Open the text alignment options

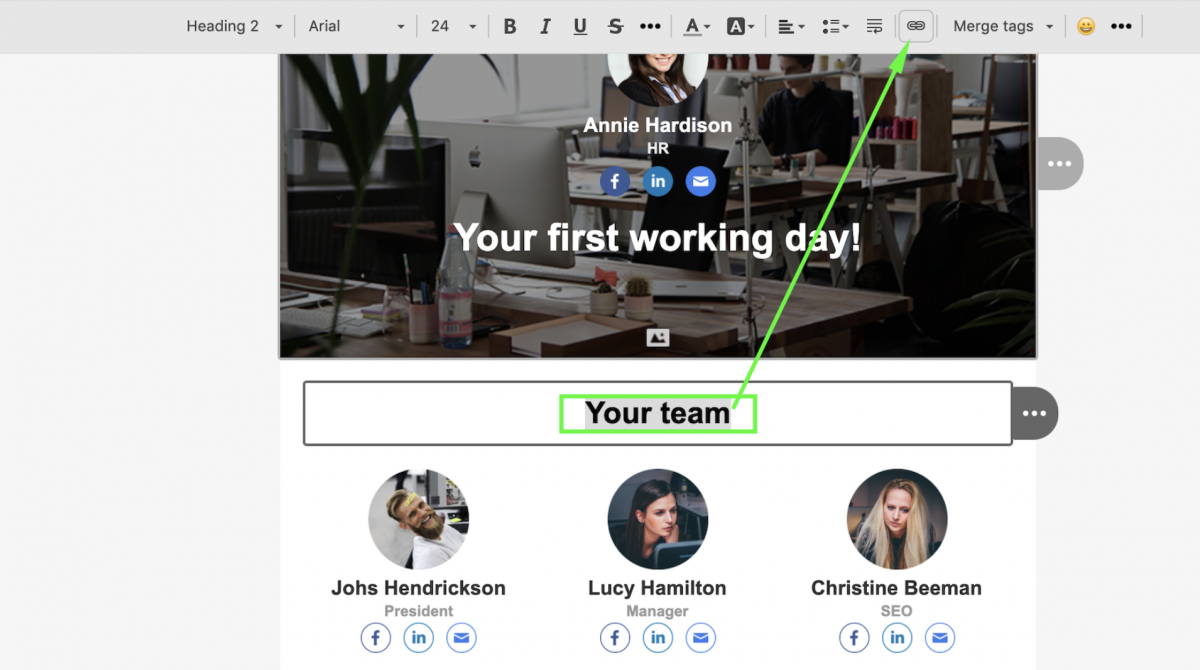pyautogui.click(x=791, y=27)
